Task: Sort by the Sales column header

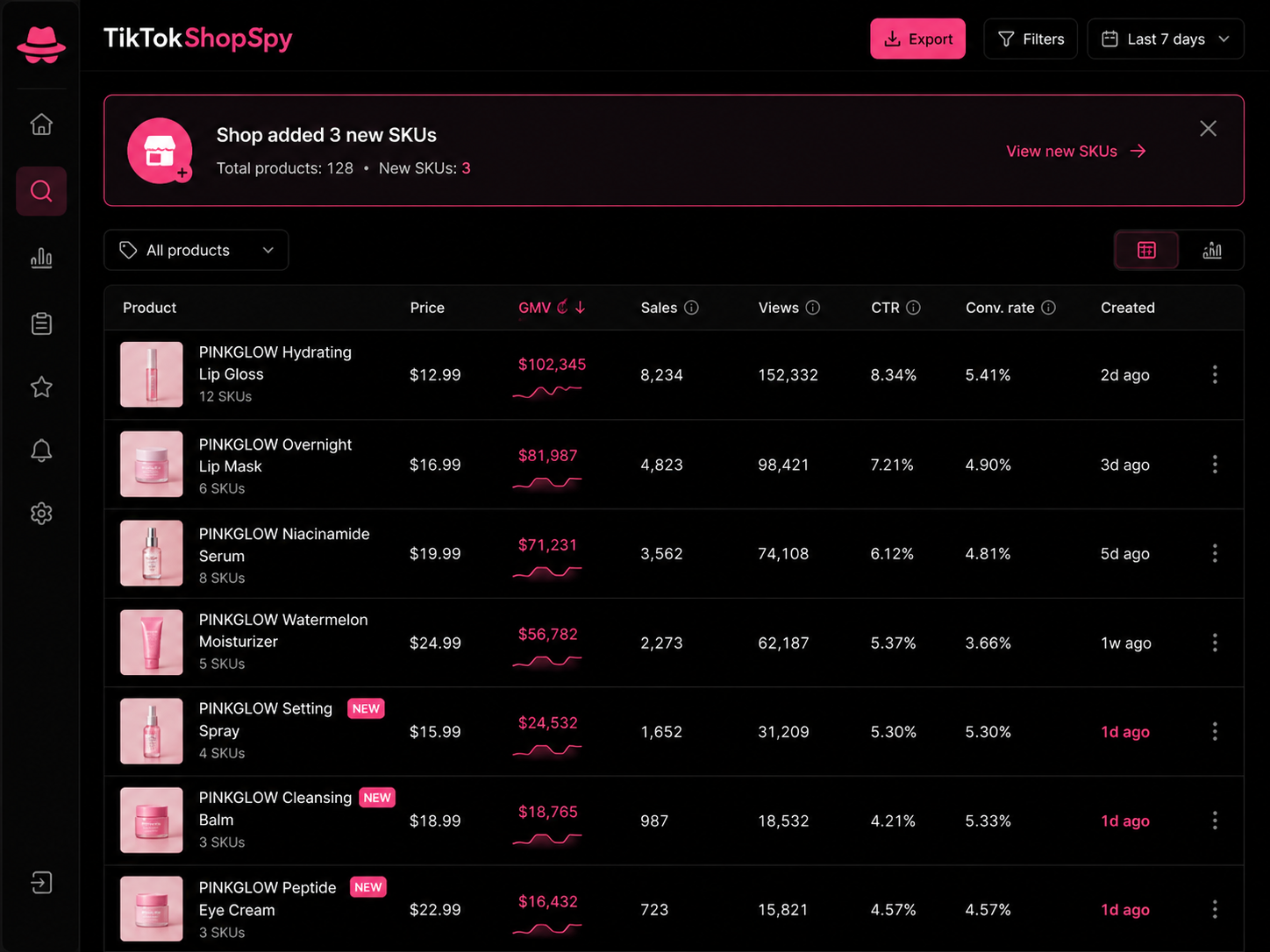Action: click(x=659, y=308)
